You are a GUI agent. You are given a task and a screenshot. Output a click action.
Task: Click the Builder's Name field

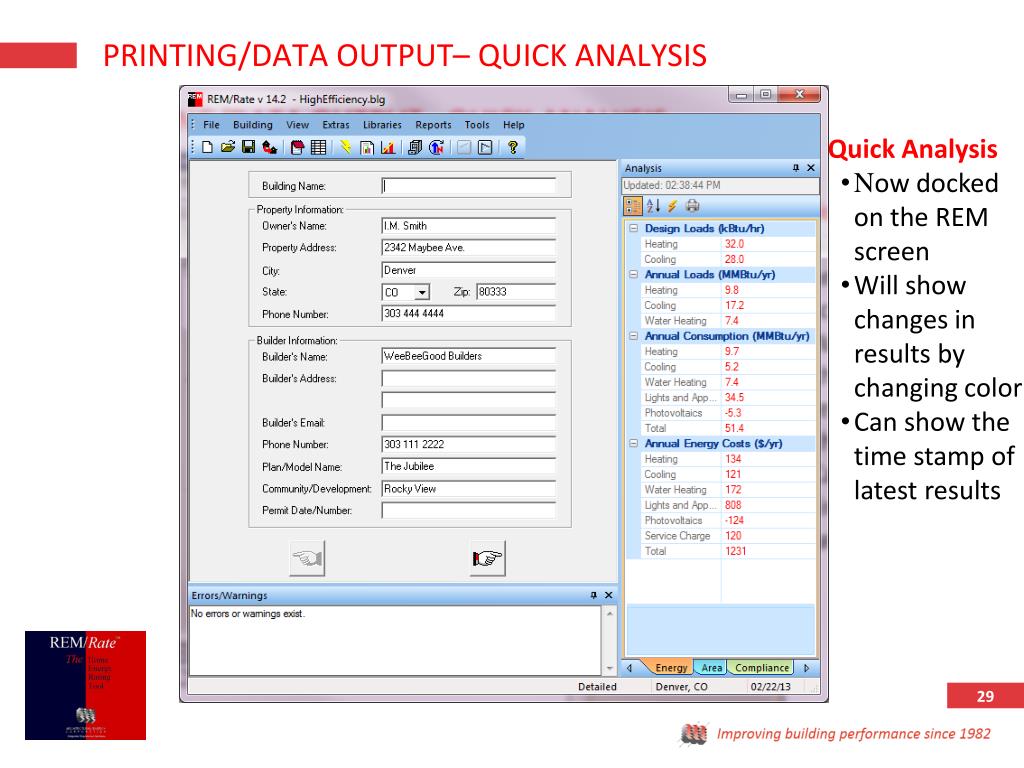468,356
